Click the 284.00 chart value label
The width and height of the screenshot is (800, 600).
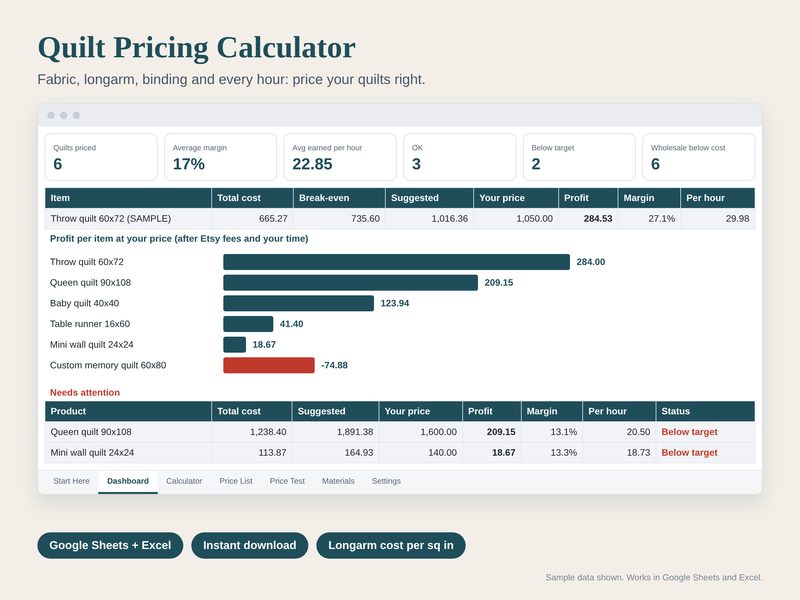pos(591,262)
